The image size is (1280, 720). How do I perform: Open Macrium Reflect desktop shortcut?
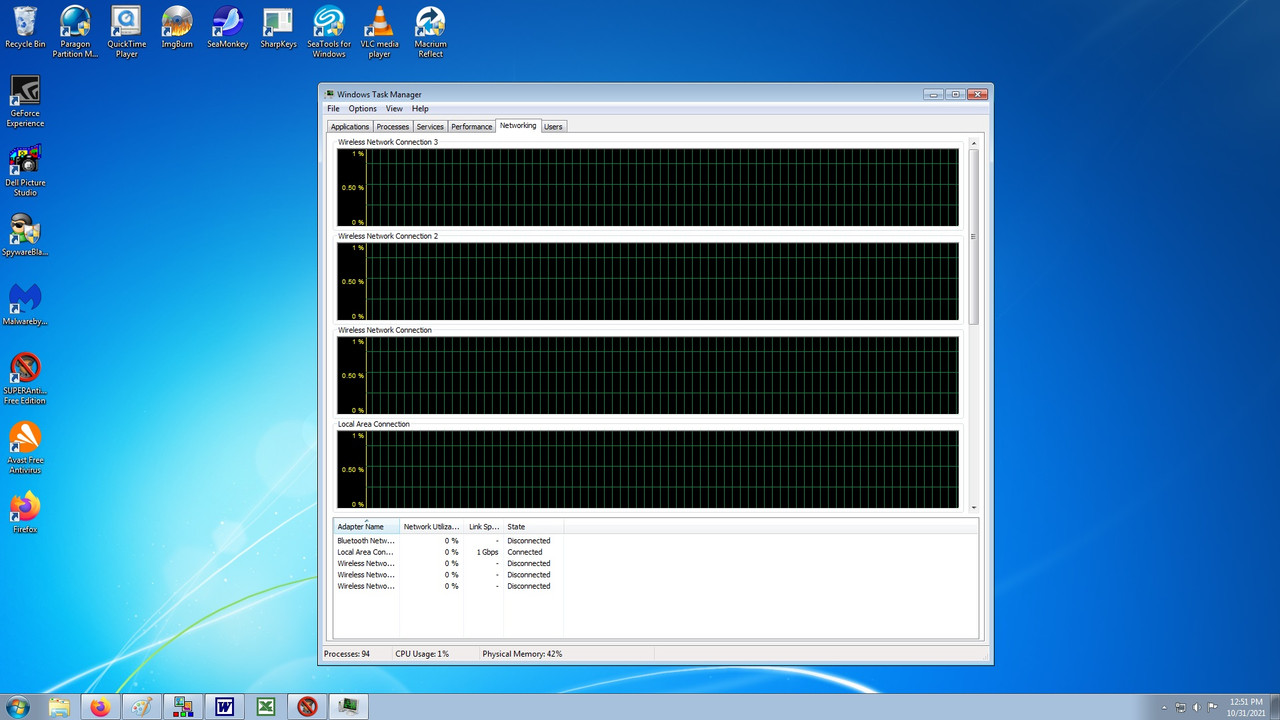pyautogui.click(x=430, y=31)
